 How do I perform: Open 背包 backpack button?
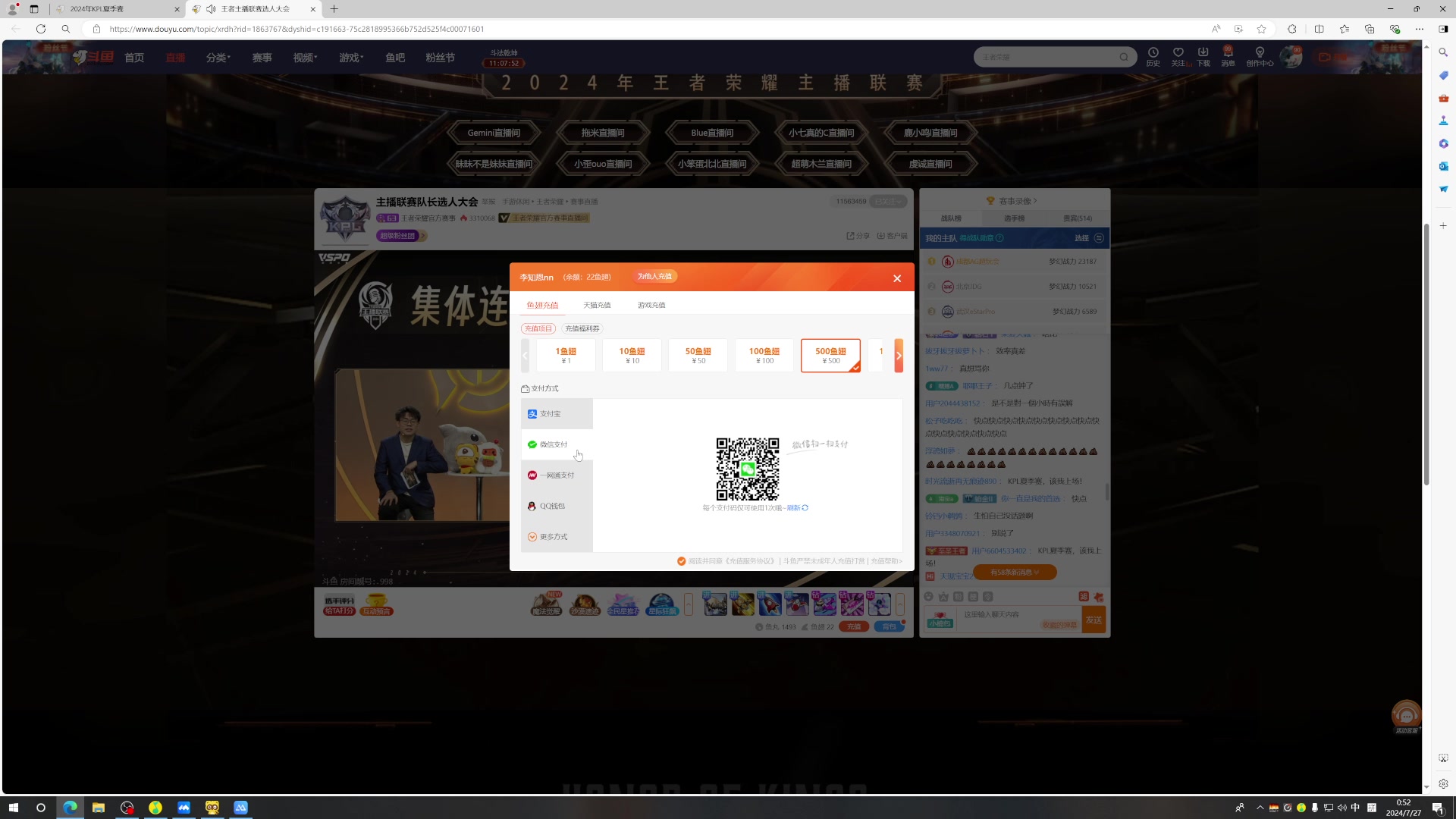[x=890, y=627]
